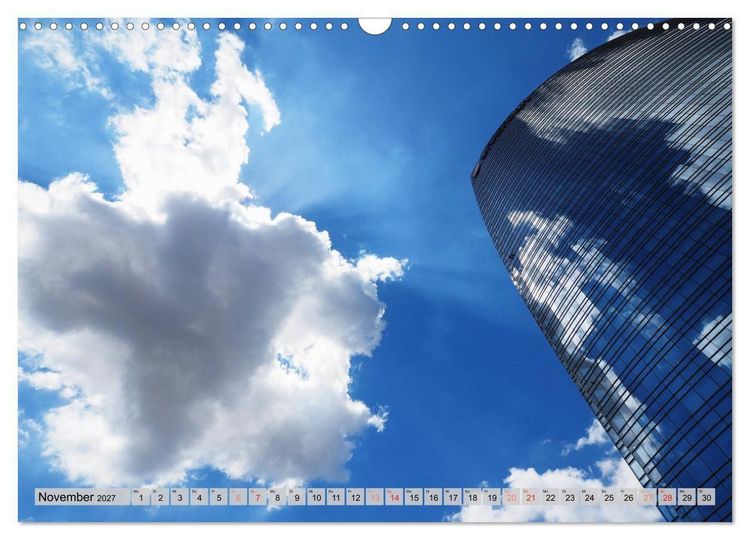750x540 pixels.
Task: Choose date 15 in the calendar strip
Action: 414,497
